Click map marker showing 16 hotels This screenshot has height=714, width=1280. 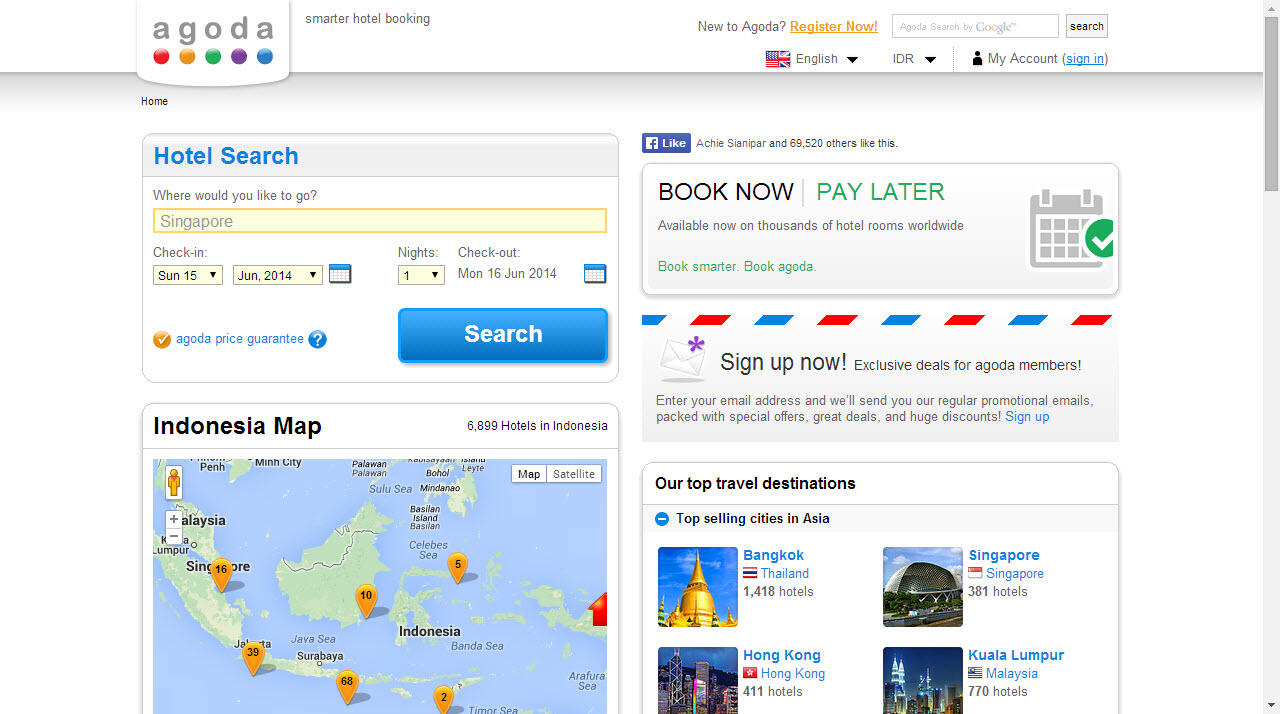pyautogui.click(x=221, y=574)
